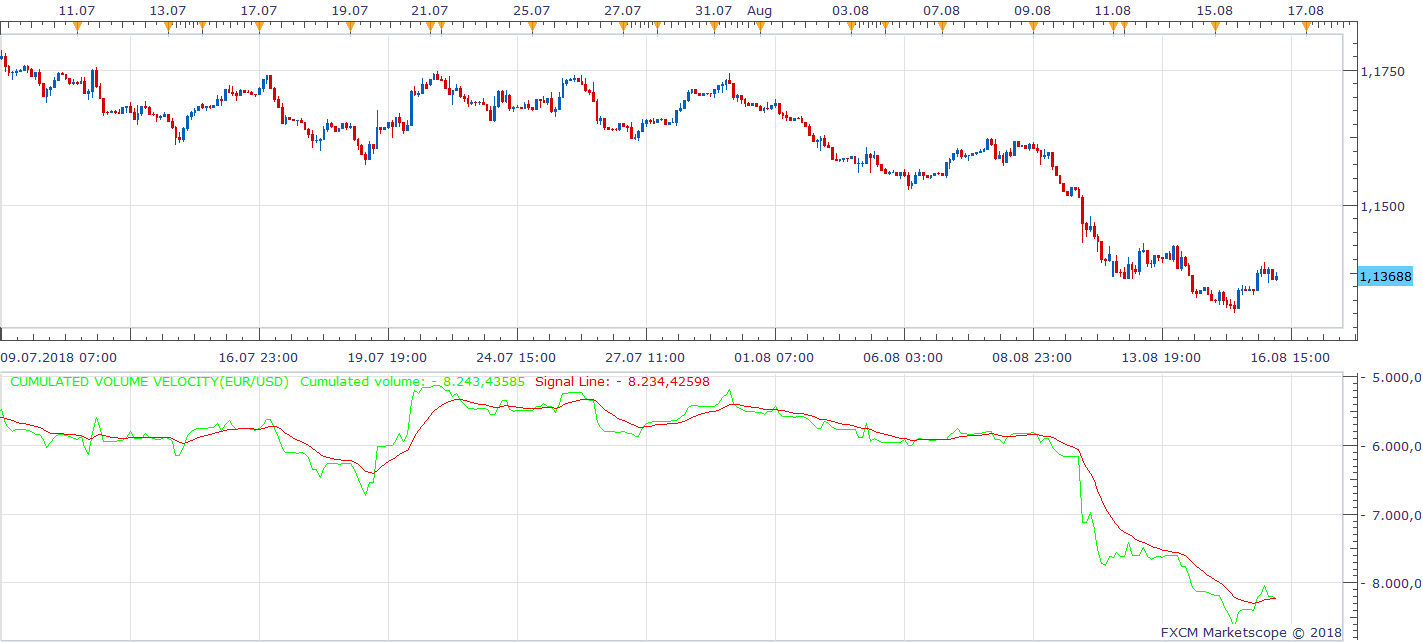Image resolution: width=1423 pixels, height=642 pixels.
Task: Click the orange marker below the 09.08 label
Action: point(1033,27)
